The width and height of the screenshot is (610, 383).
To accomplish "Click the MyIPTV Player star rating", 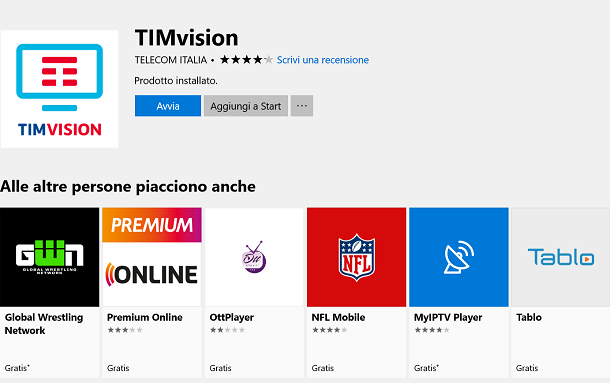I will point(432,330).
